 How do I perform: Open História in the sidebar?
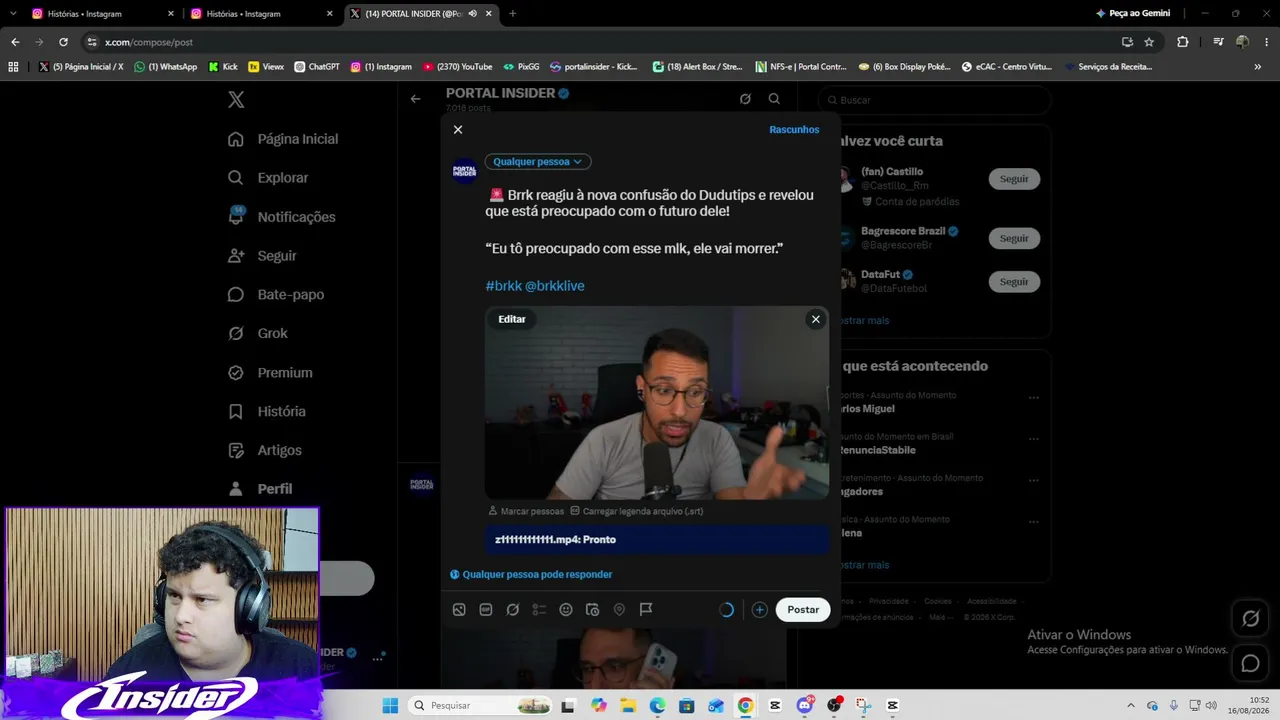[267, 412]
